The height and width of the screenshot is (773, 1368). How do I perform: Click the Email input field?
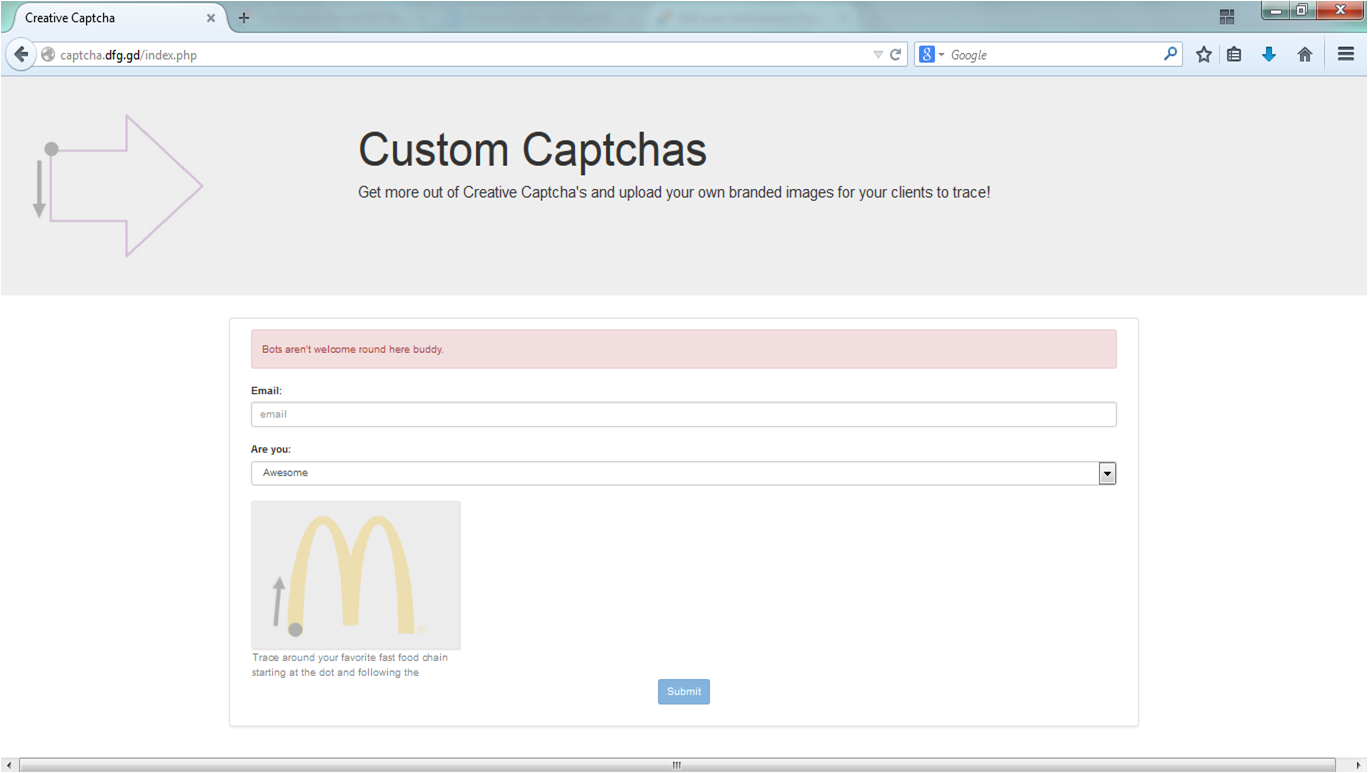(x=684, y=414)
